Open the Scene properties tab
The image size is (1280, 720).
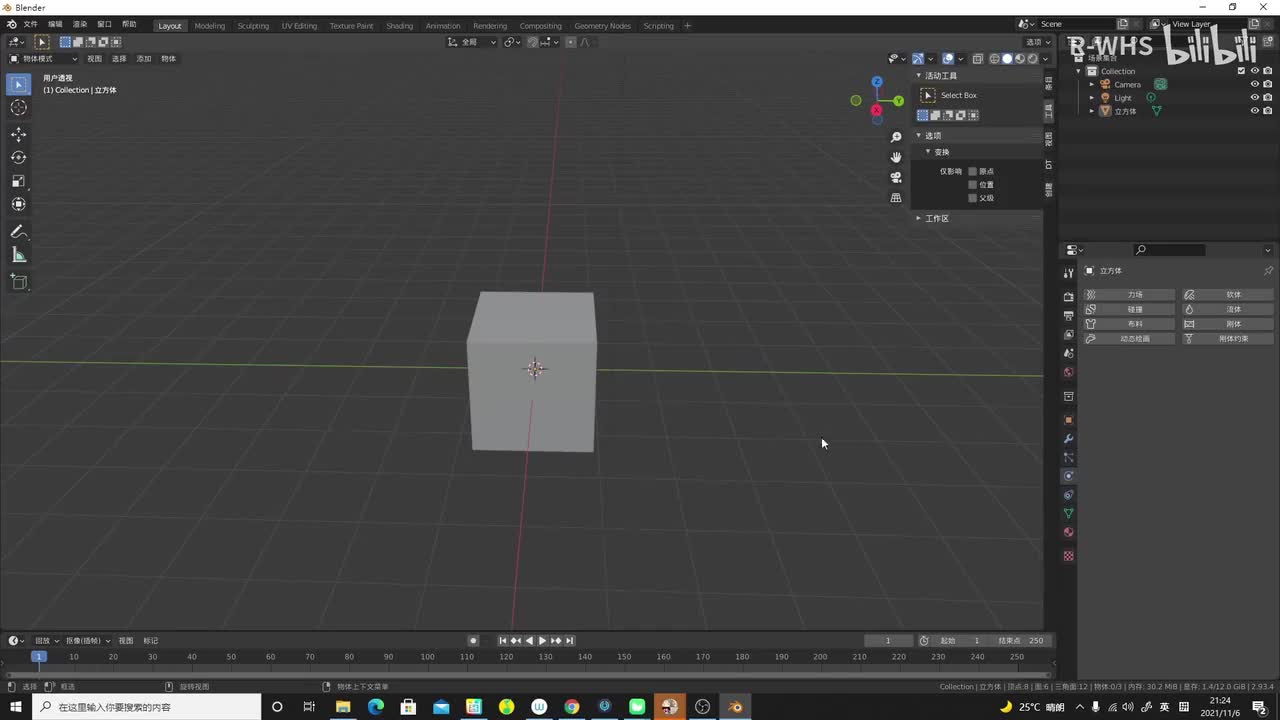(1068, 353)
